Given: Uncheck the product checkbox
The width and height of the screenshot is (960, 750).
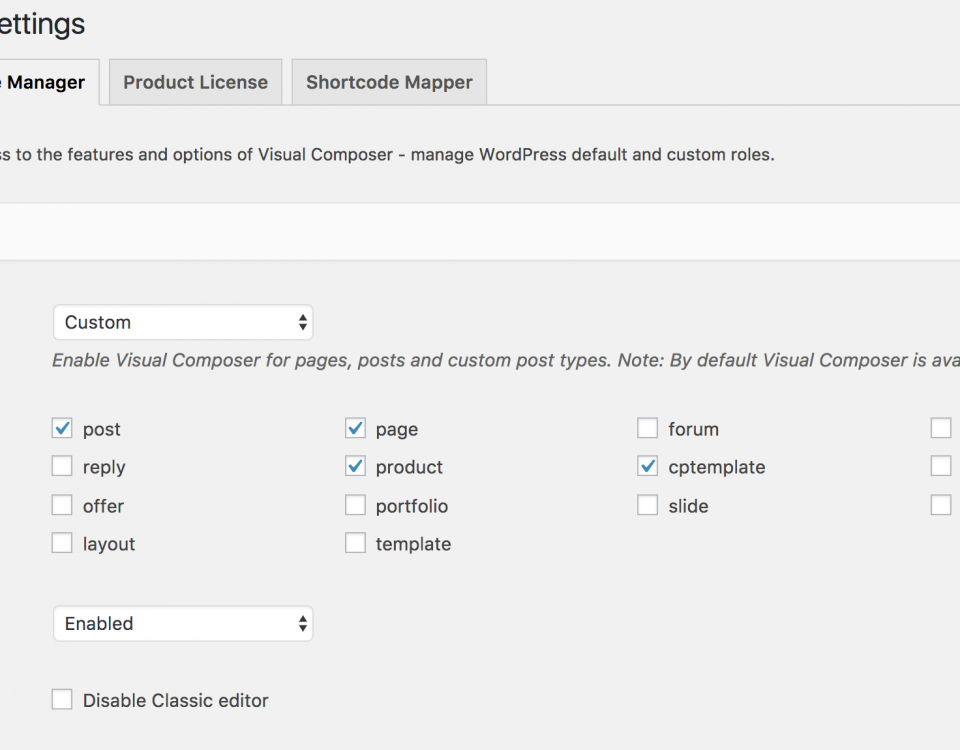Looking at the screenshot, I should tap(355, 466).
